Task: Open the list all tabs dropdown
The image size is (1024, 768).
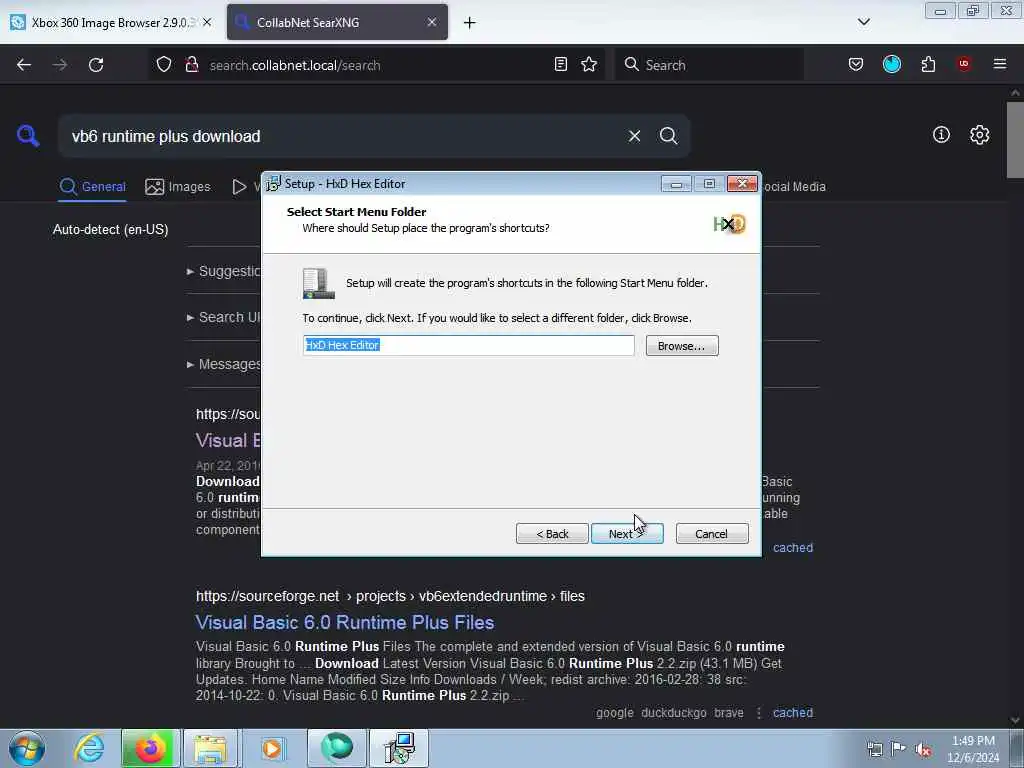Action: coord(863,22)
